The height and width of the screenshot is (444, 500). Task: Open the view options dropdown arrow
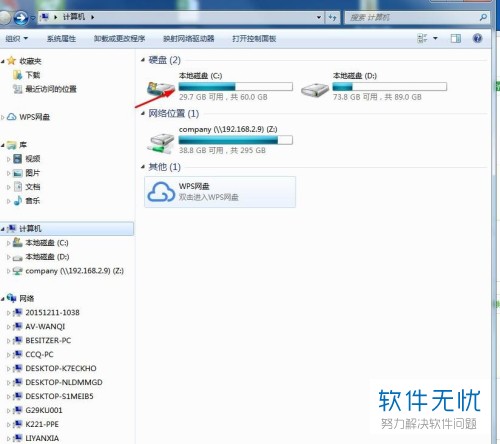pyautogui.click(x=435, y=38)
